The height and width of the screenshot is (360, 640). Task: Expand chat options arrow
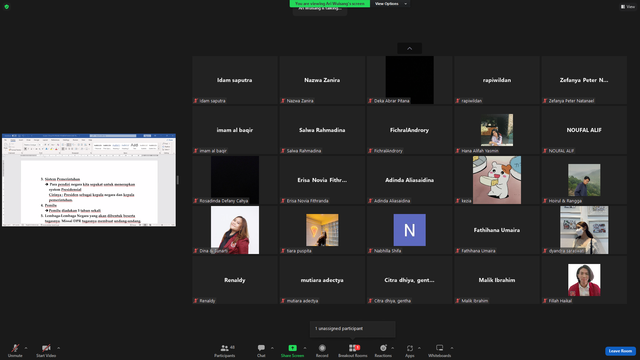(272, 348)
